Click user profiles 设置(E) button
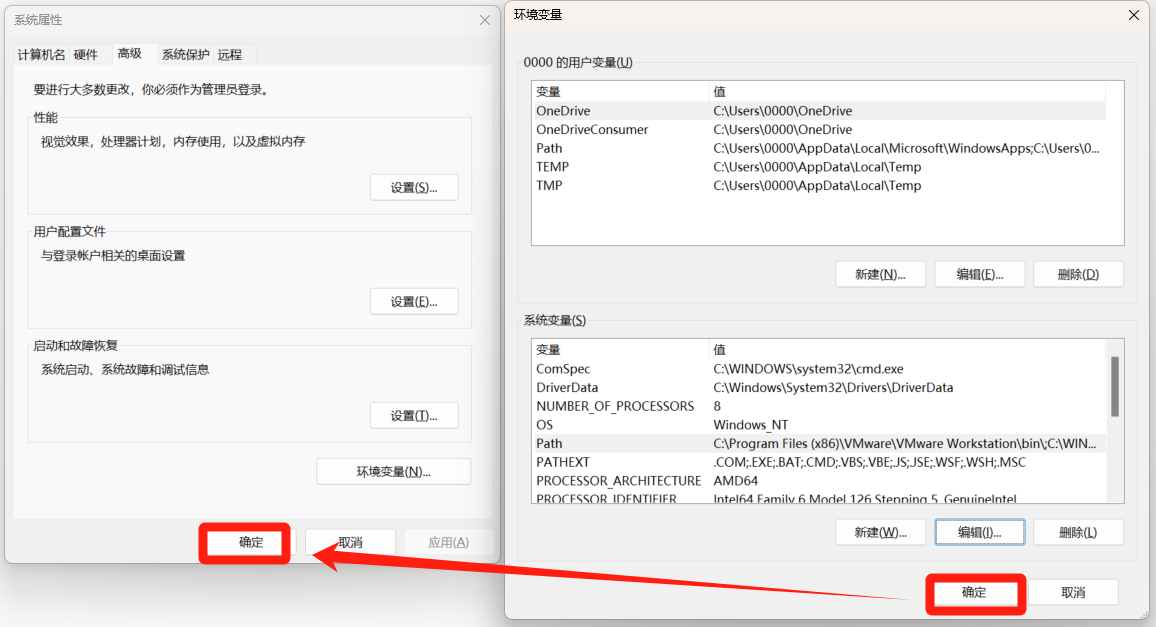The height and width of the screenshot is (627, 1156). [x=414, y=302]
